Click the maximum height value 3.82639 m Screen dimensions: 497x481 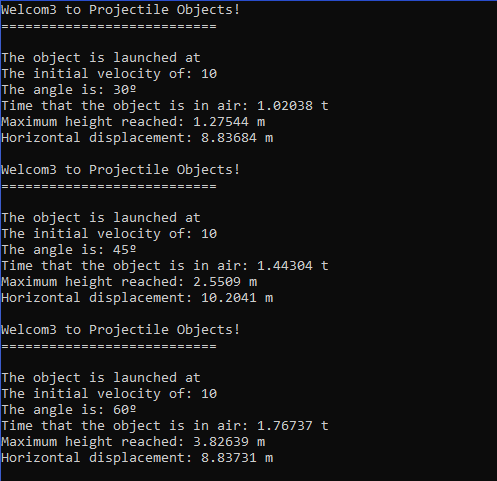click(229, 442)
